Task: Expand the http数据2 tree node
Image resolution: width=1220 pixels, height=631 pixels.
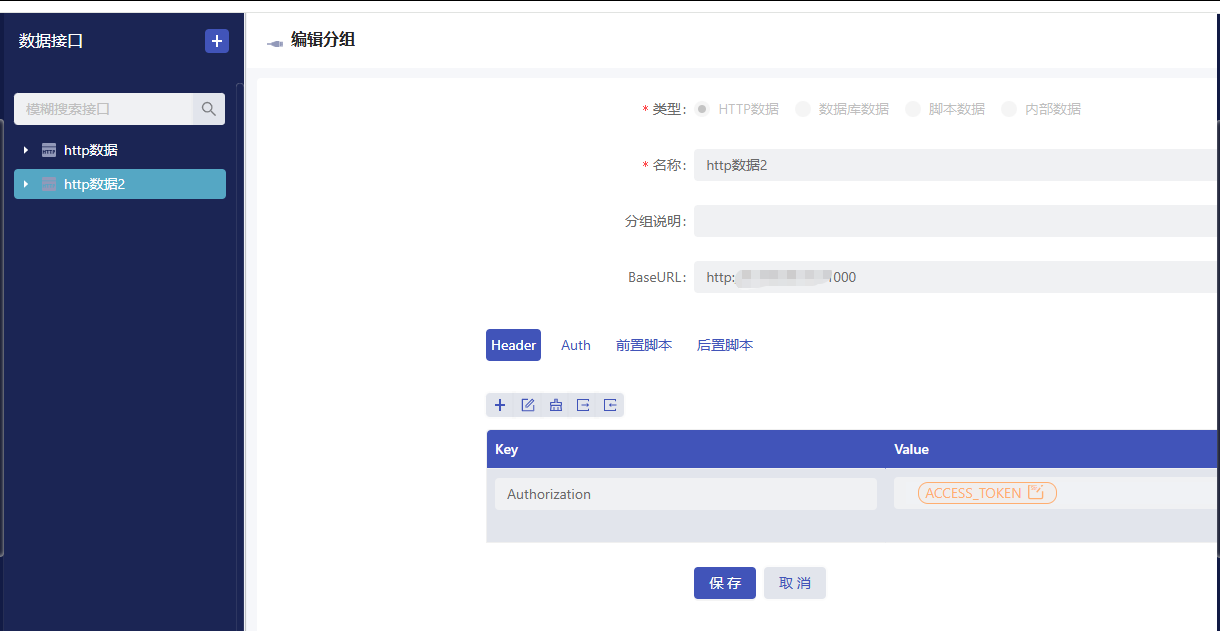Action: point(25,184)
